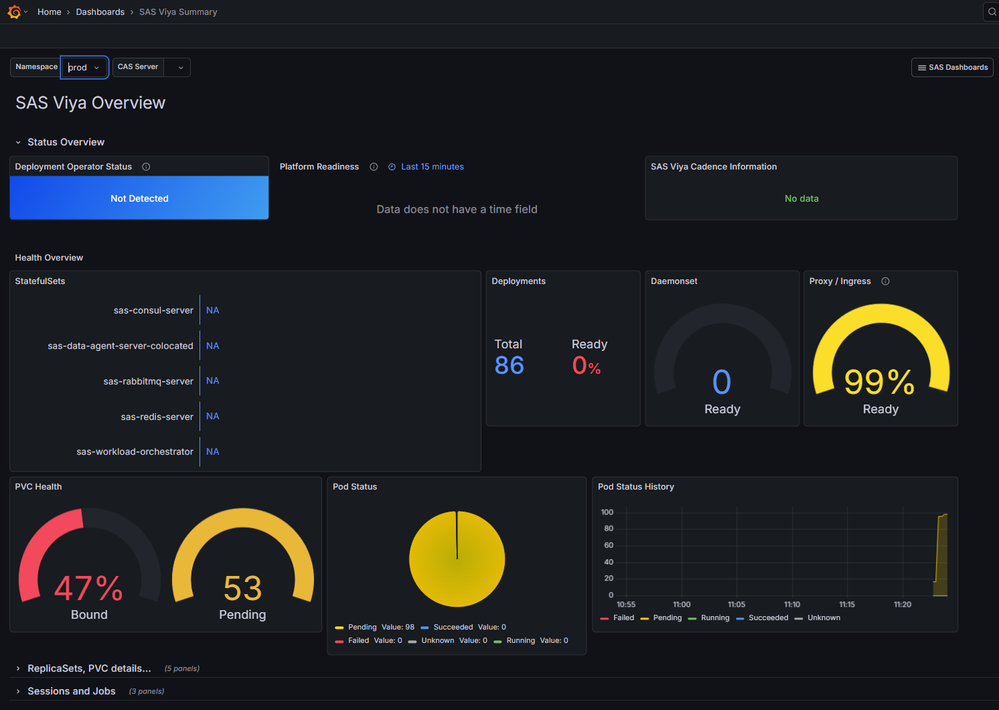Viewport: 999px width, 710px height.
Task: Click the 99% Ready ingress gauge
Action: [x=881, y=360]
